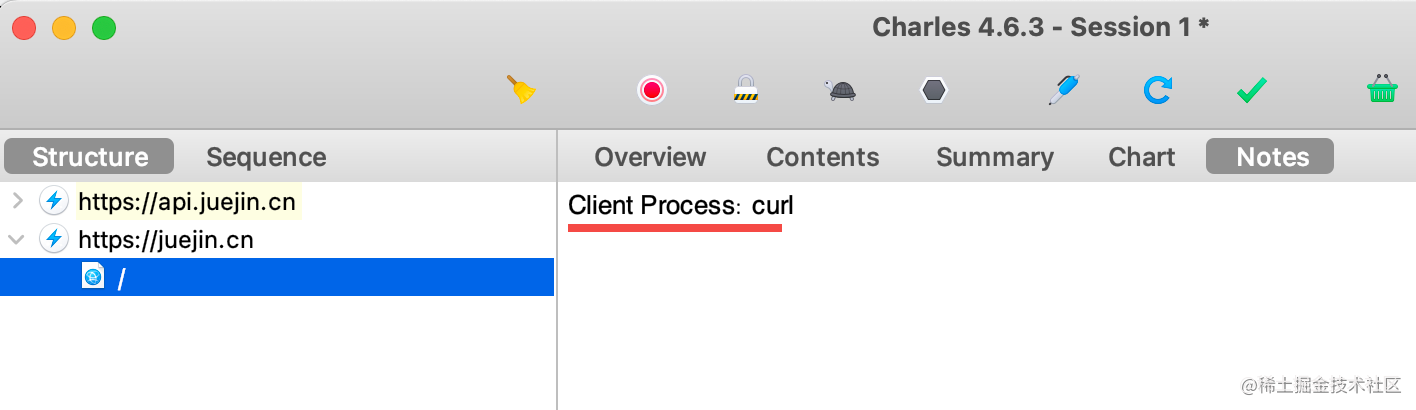Open the Overview tab
Image resolution: width=1416 pixels, height=410 pixels.
point(650,157)
